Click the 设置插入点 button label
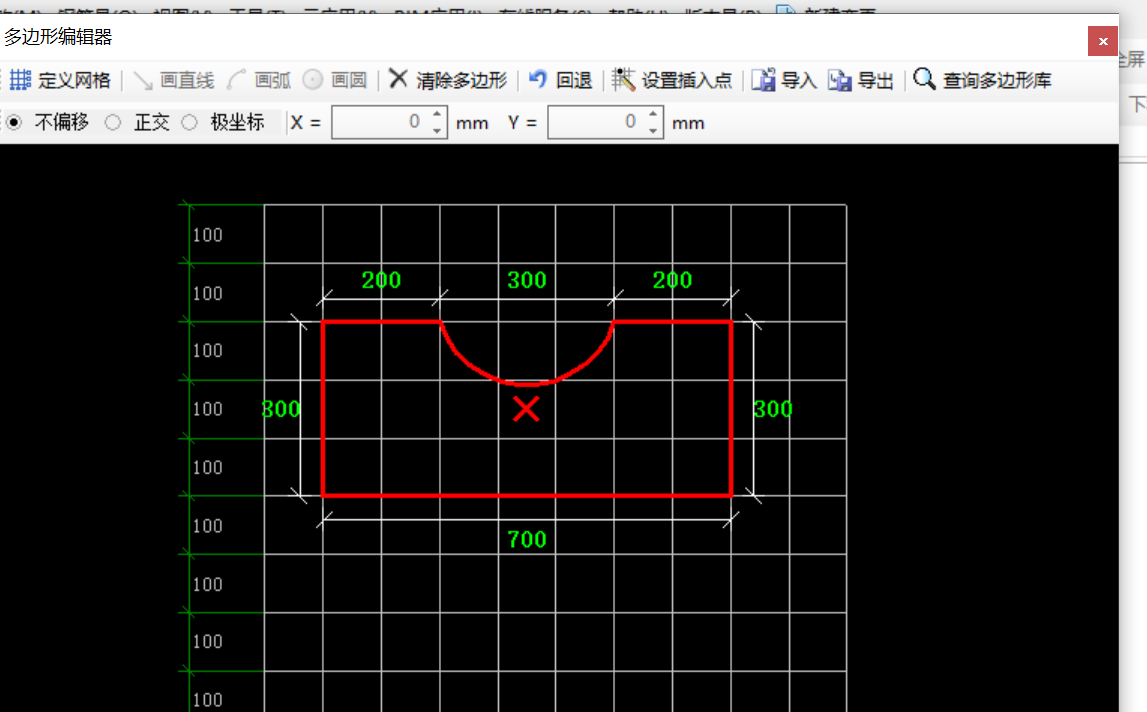The height and width of the screenshot is (712, 1147). point(687,80)
